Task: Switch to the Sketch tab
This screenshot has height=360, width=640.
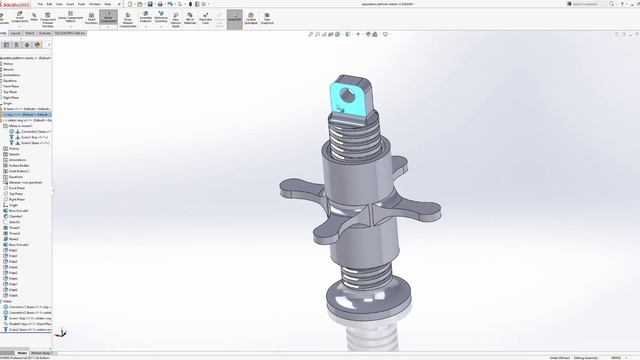Action: coord(30,33)
